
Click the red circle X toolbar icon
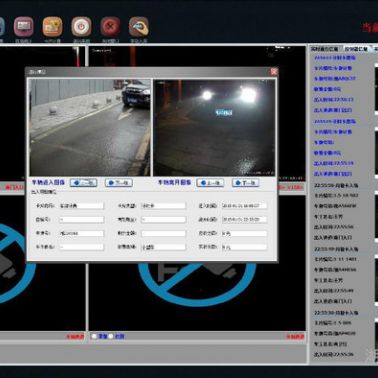[x=110, y=27]
